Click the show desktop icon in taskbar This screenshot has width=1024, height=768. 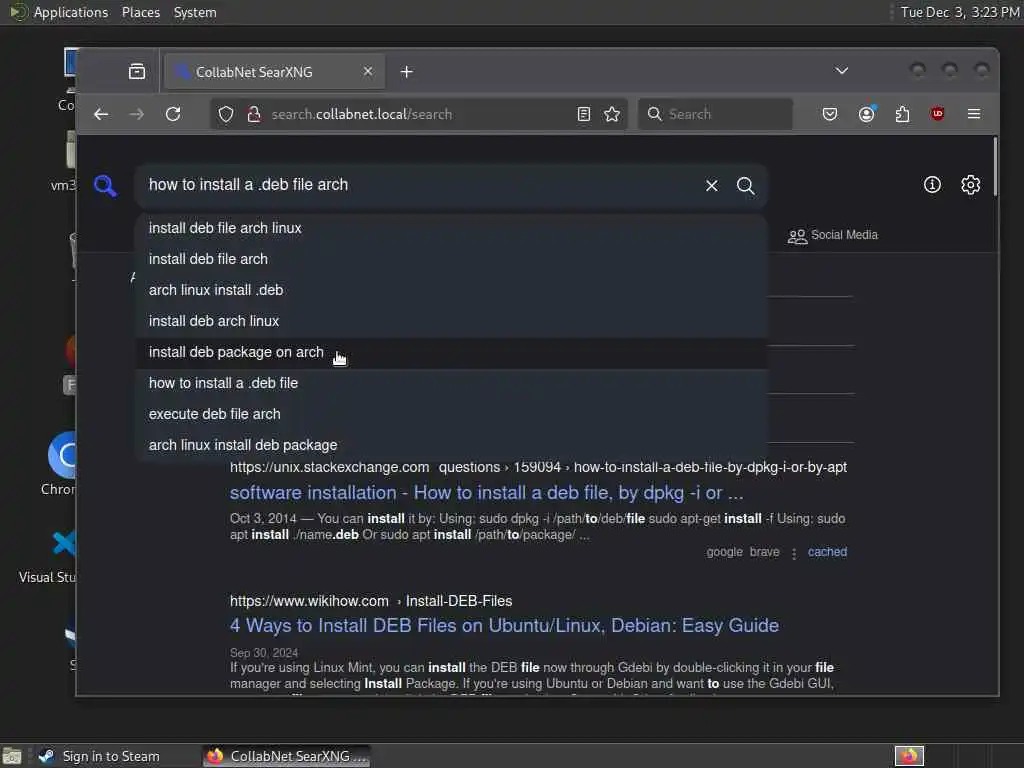pos(12,756)
